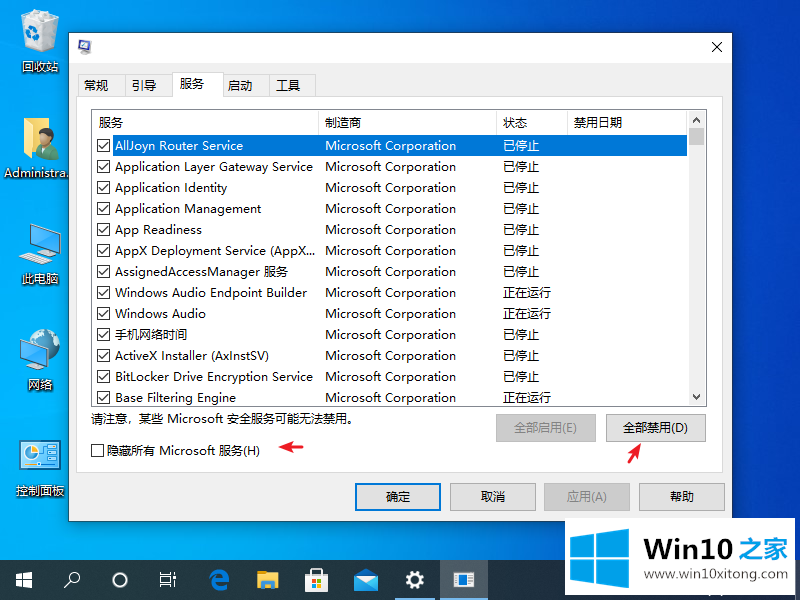
Task: Click 正在运行 status of Windows Audio
Action: pos(527,313)
